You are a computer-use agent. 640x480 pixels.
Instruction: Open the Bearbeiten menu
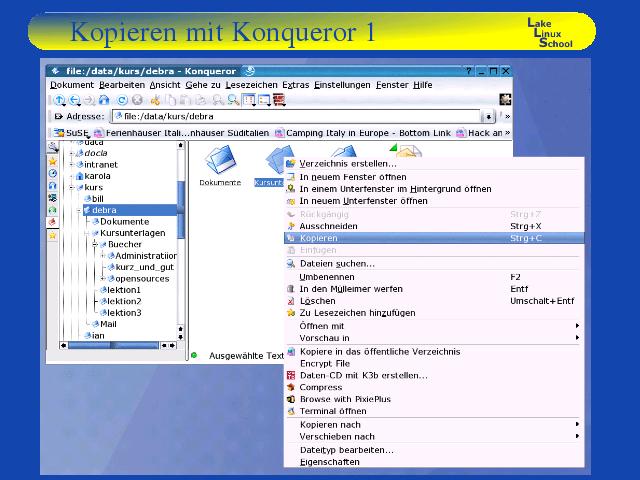(122, 85)
